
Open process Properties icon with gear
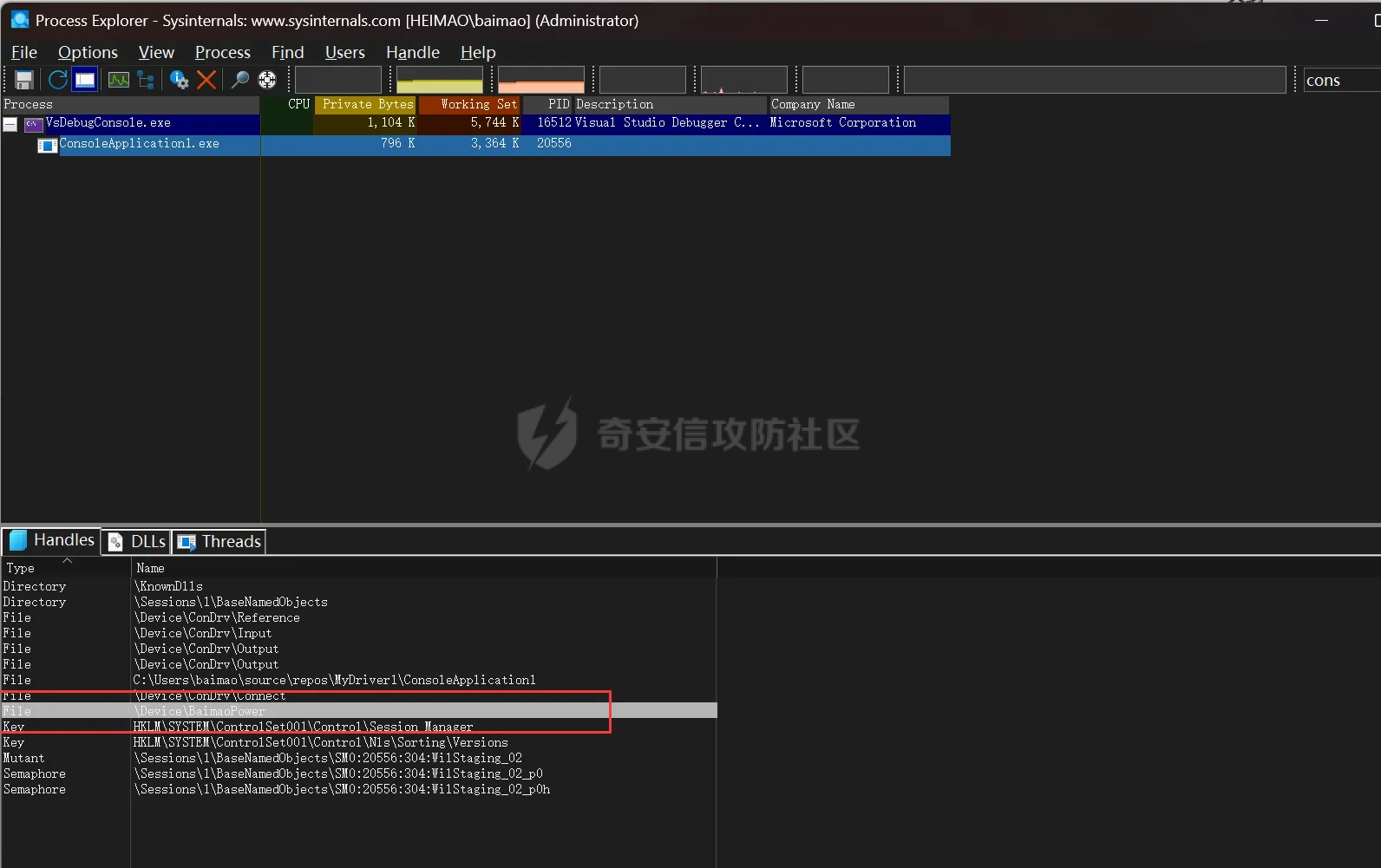[x=179, y=80]
